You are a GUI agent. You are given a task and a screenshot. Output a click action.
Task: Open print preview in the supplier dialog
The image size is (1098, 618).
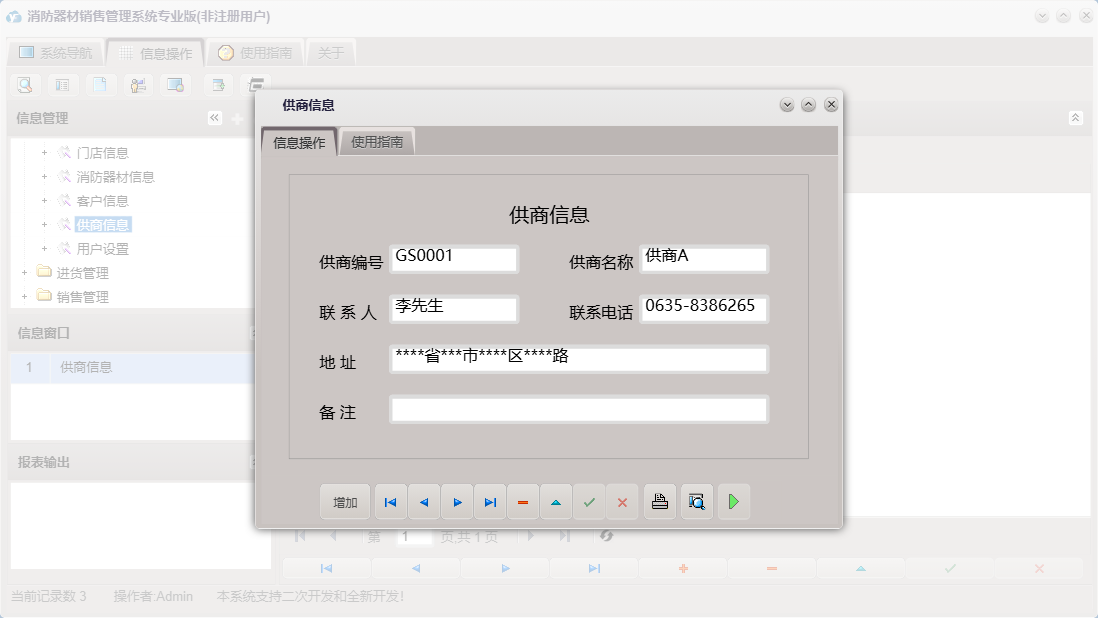click(696, 501)
